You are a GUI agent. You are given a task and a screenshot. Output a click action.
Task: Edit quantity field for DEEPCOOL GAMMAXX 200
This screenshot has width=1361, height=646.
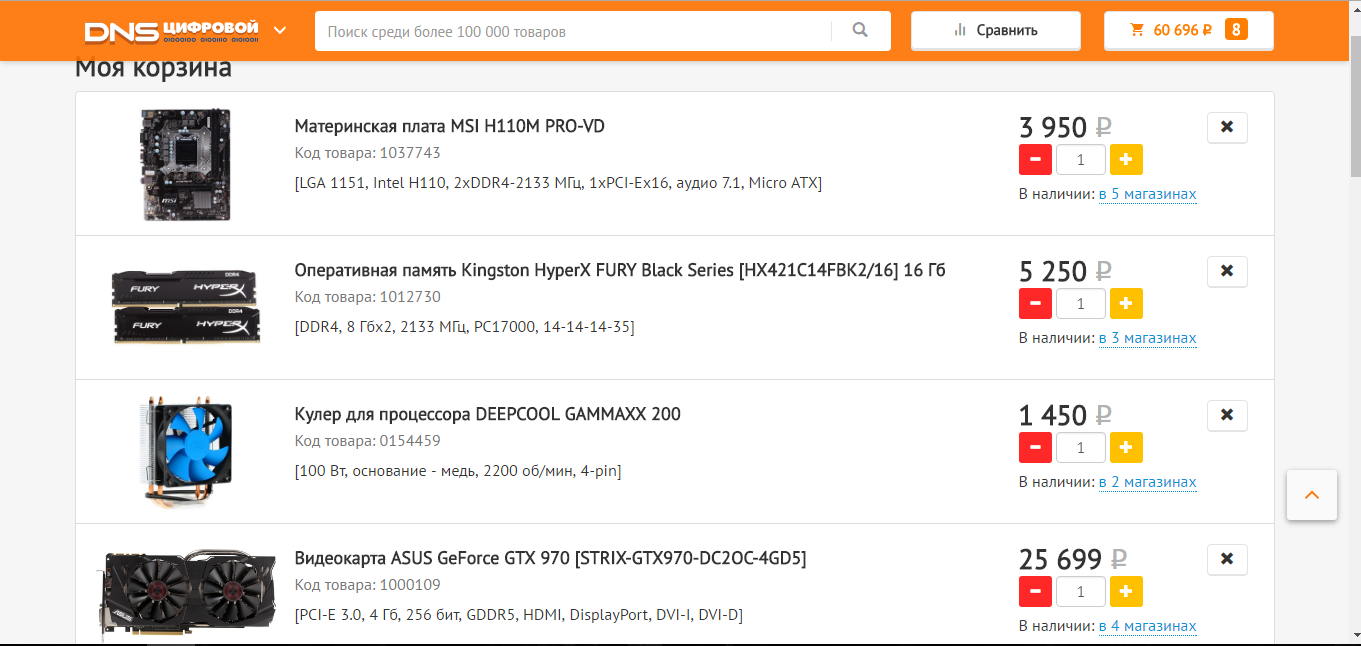pyautogui.click(x=1081, y=448)
